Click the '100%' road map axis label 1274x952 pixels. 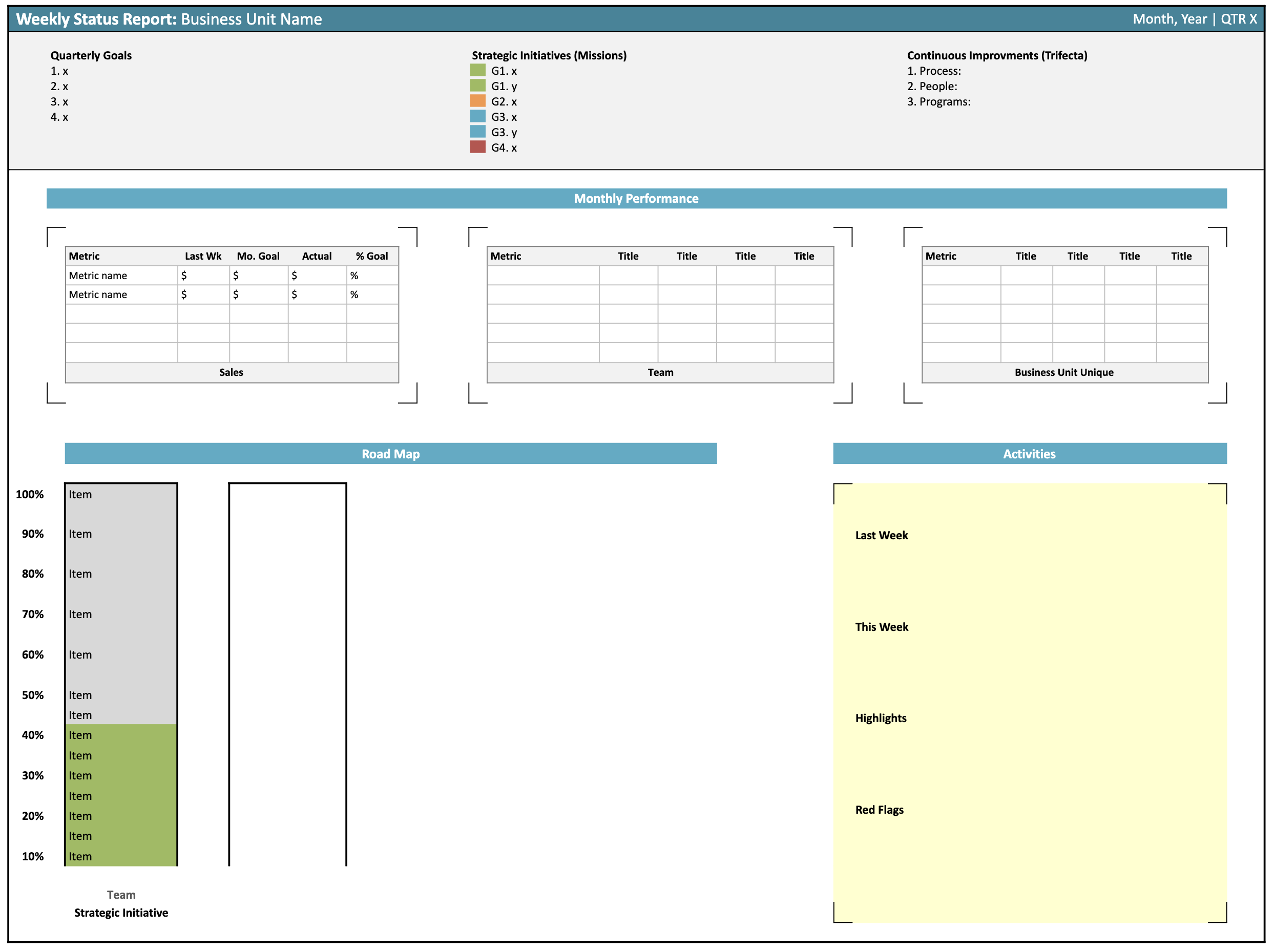[29, 494]
